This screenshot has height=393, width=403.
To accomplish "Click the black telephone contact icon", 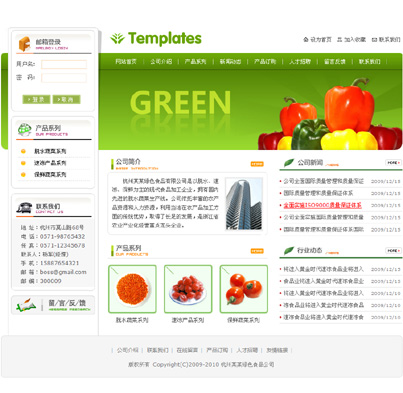I will pyautogui.click(x=24, y=208).
